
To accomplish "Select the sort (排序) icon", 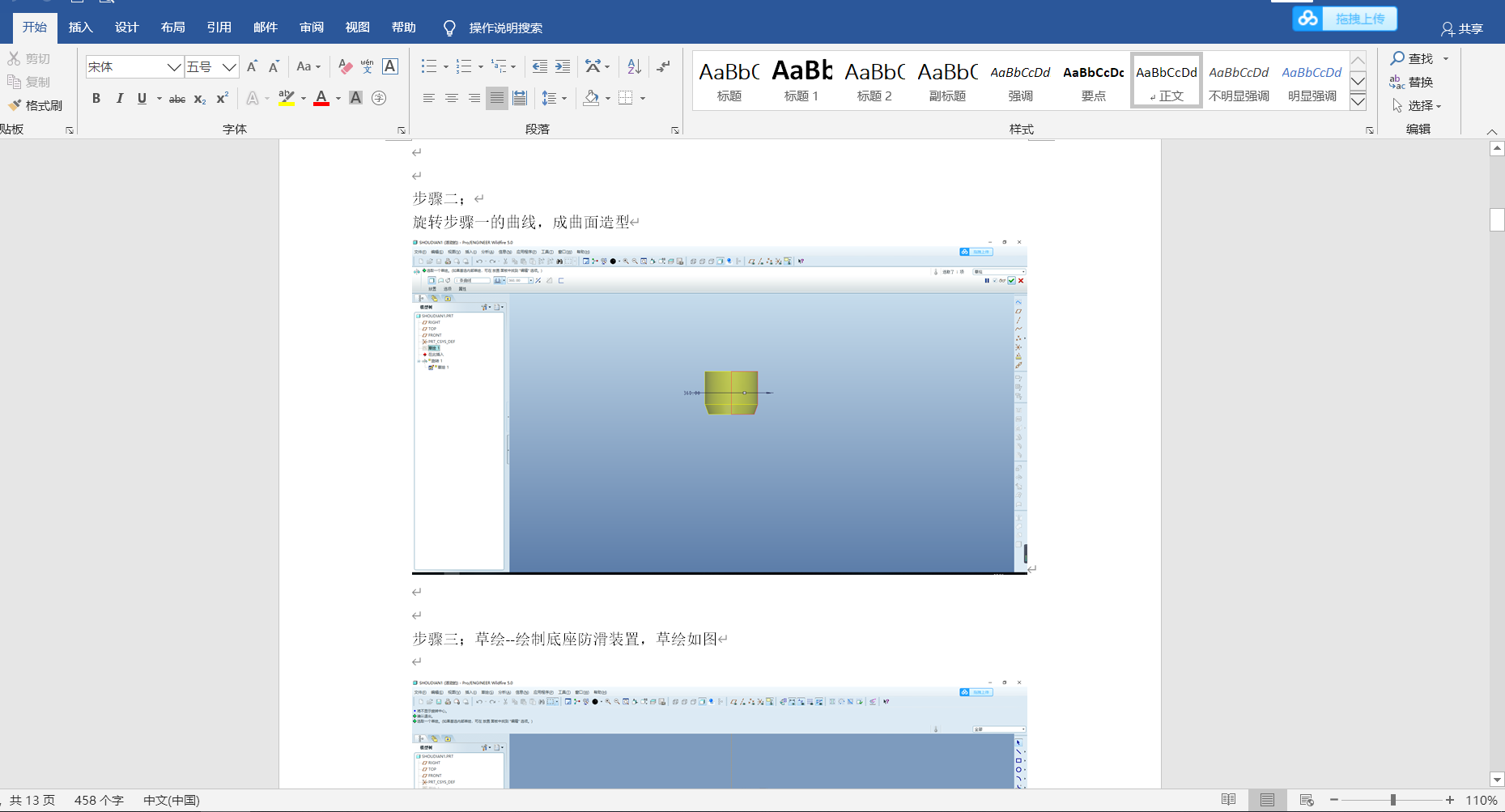I will click(633, 66).
